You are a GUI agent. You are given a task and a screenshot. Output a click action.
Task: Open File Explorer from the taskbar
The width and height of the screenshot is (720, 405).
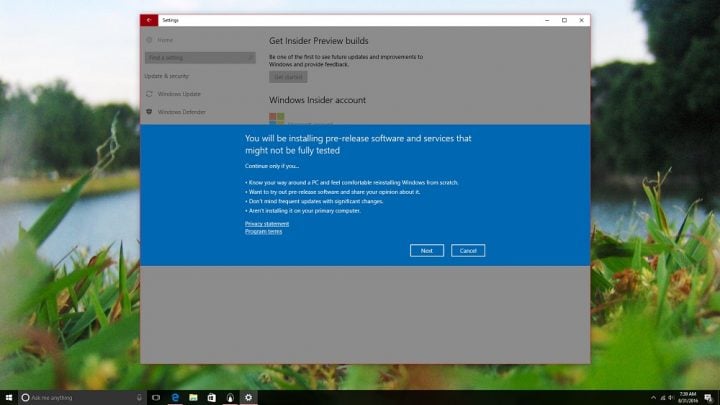[x=193, y=398]
